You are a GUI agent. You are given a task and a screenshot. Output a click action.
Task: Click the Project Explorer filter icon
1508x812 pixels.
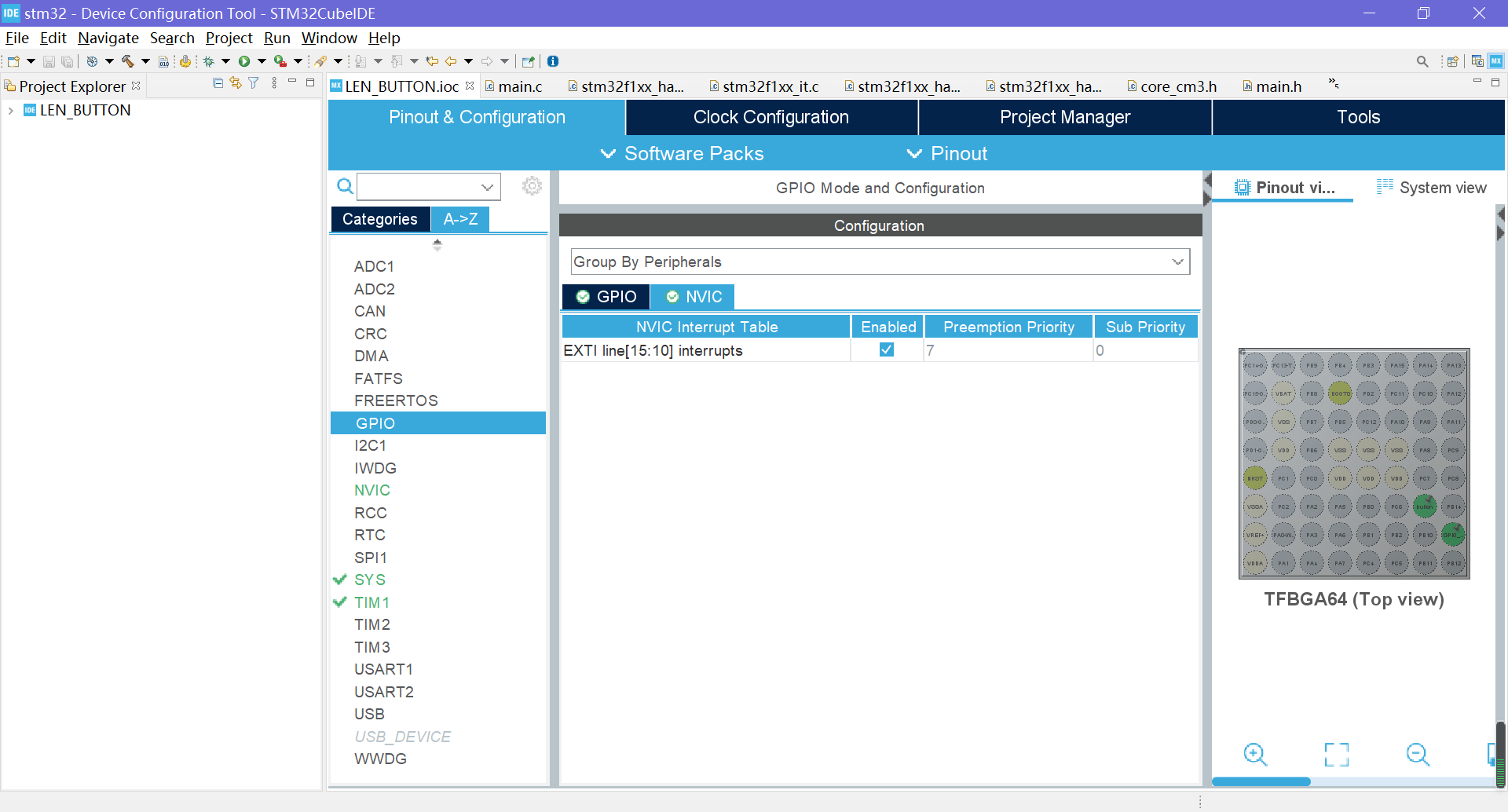click(x=254, y=83)
